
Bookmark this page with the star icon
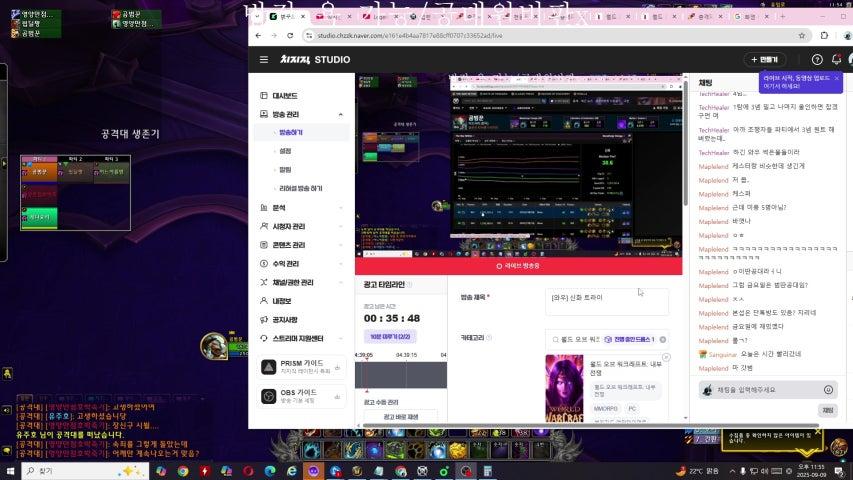[801, 35]
